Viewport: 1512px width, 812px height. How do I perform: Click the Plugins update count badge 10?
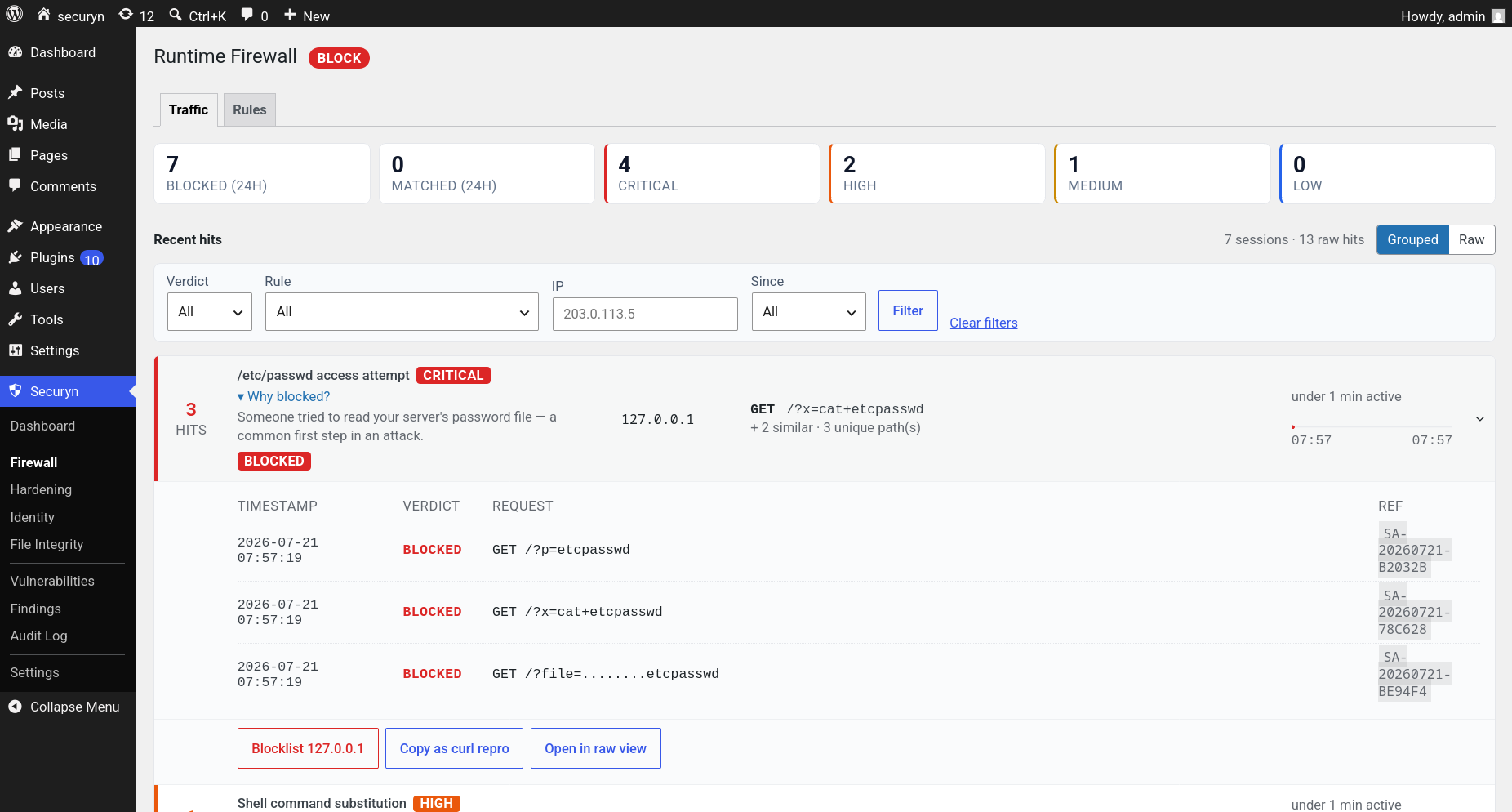point(91,259)
